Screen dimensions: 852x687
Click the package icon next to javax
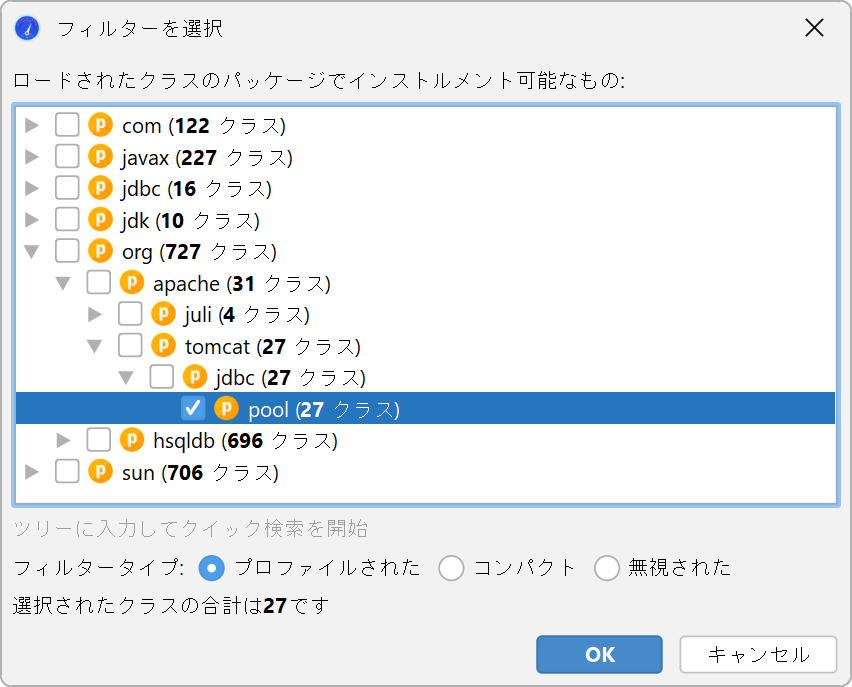click(100, 157)
